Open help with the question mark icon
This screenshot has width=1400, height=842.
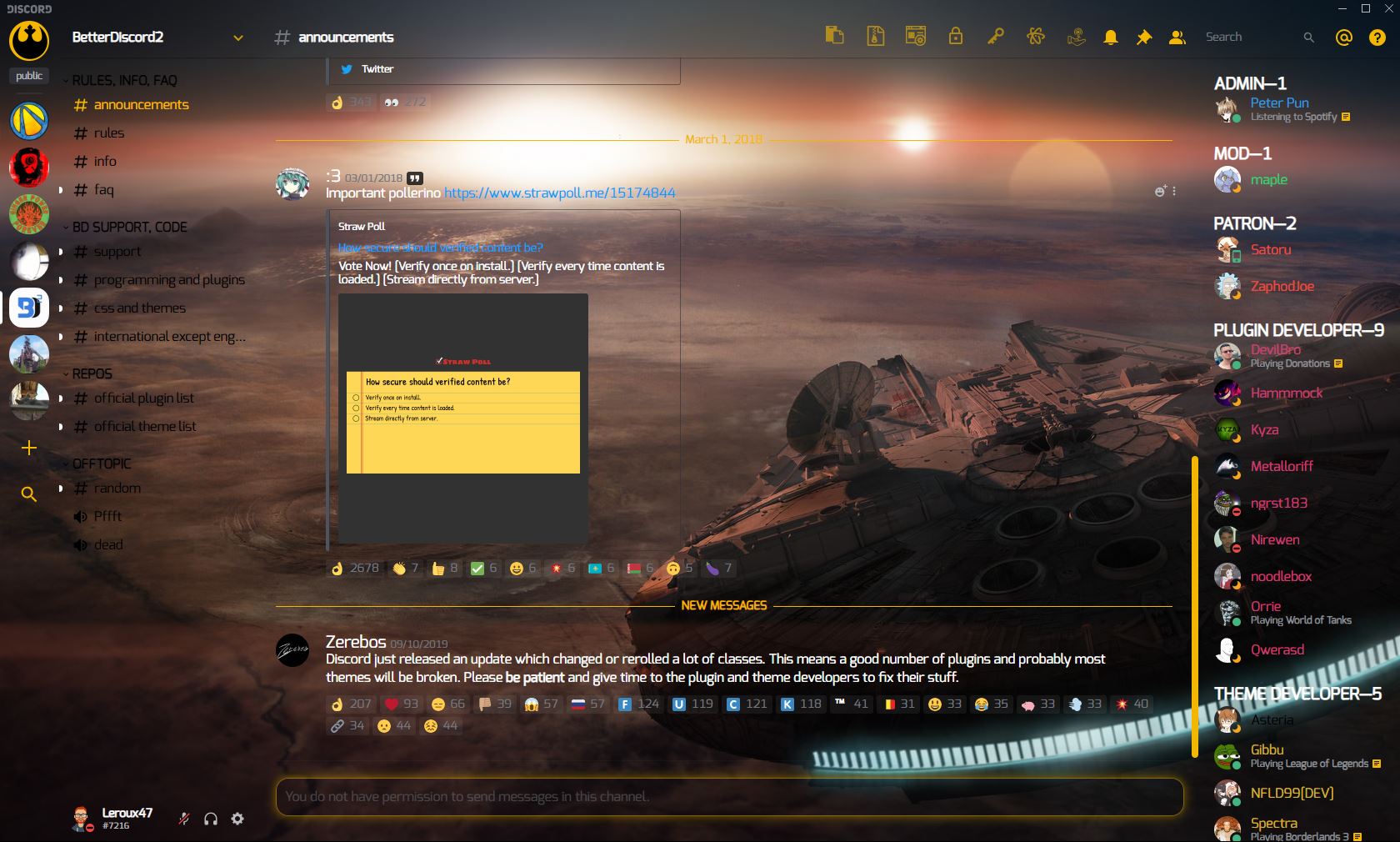pyautogui.click(x=1377, y=38)
